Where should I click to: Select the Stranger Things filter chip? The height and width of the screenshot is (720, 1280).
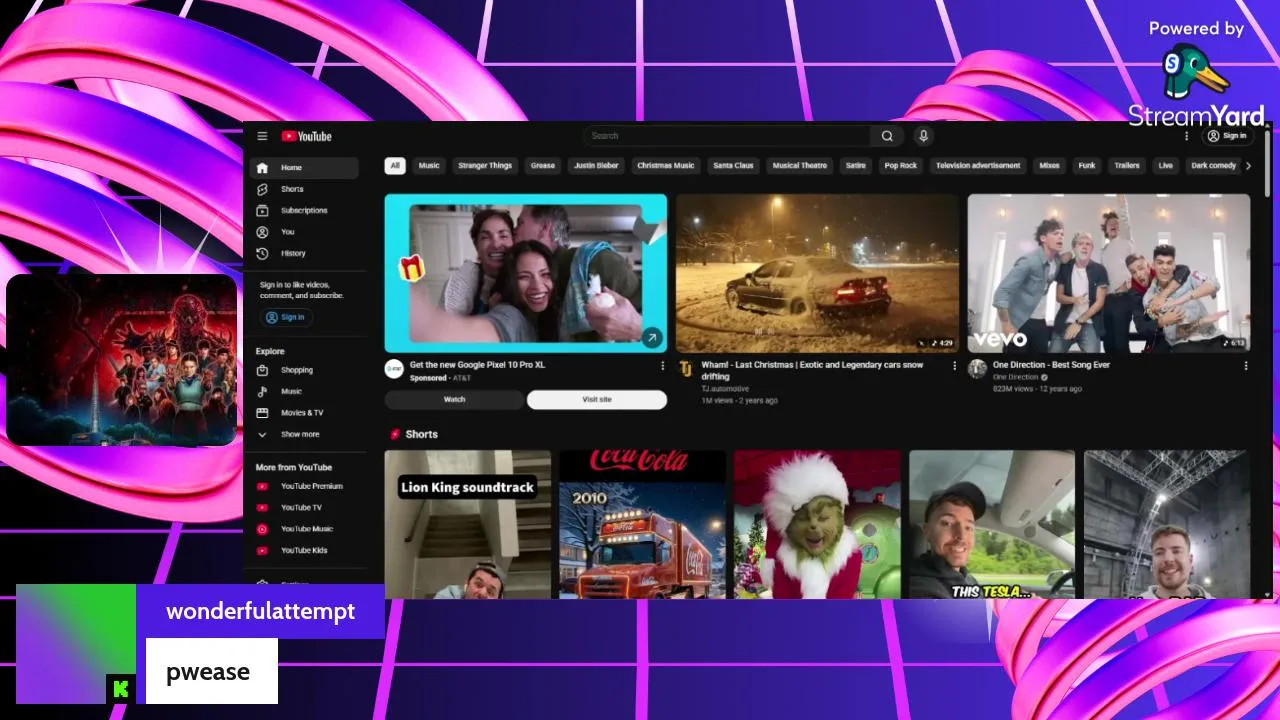coord(485,166)
